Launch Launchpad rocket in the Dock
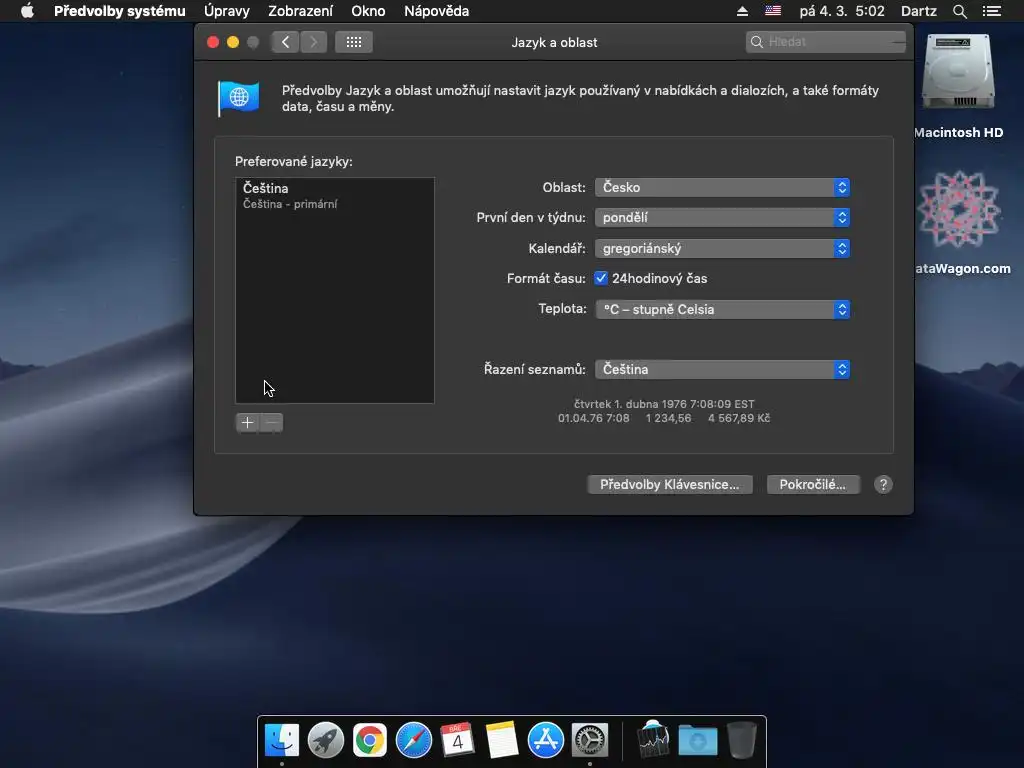The width and height of the screenshot is (1024, 768). pos(326,741)
